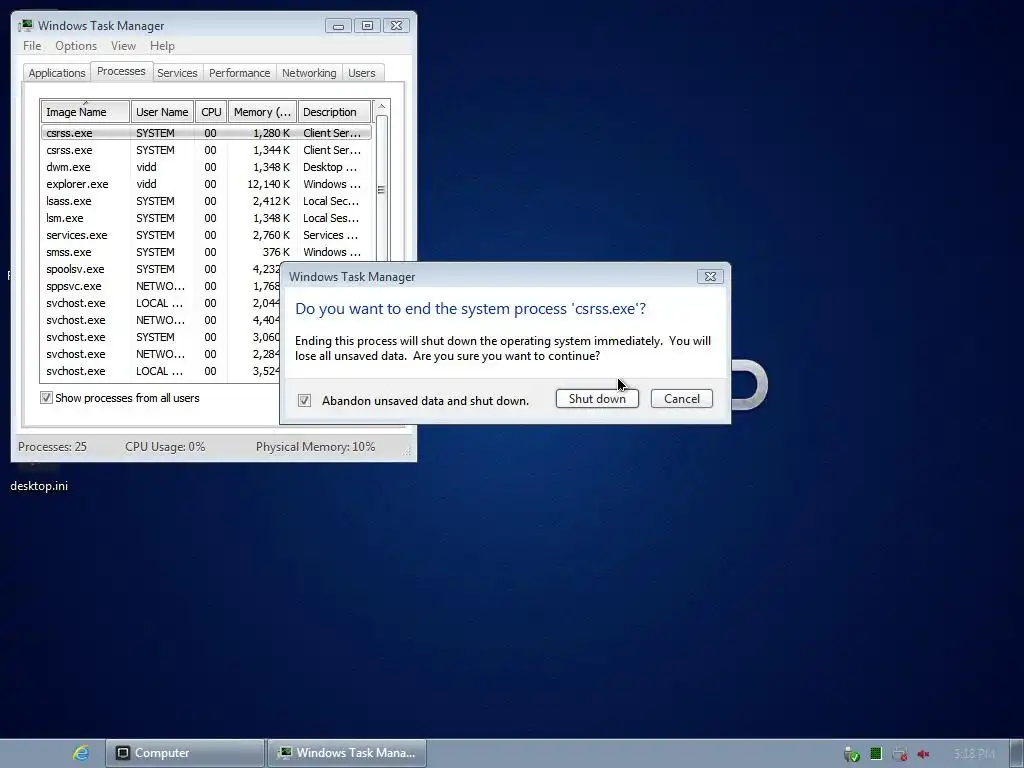Open the Performance tab
Viewport: 1024px width, 768px height.
239,72
